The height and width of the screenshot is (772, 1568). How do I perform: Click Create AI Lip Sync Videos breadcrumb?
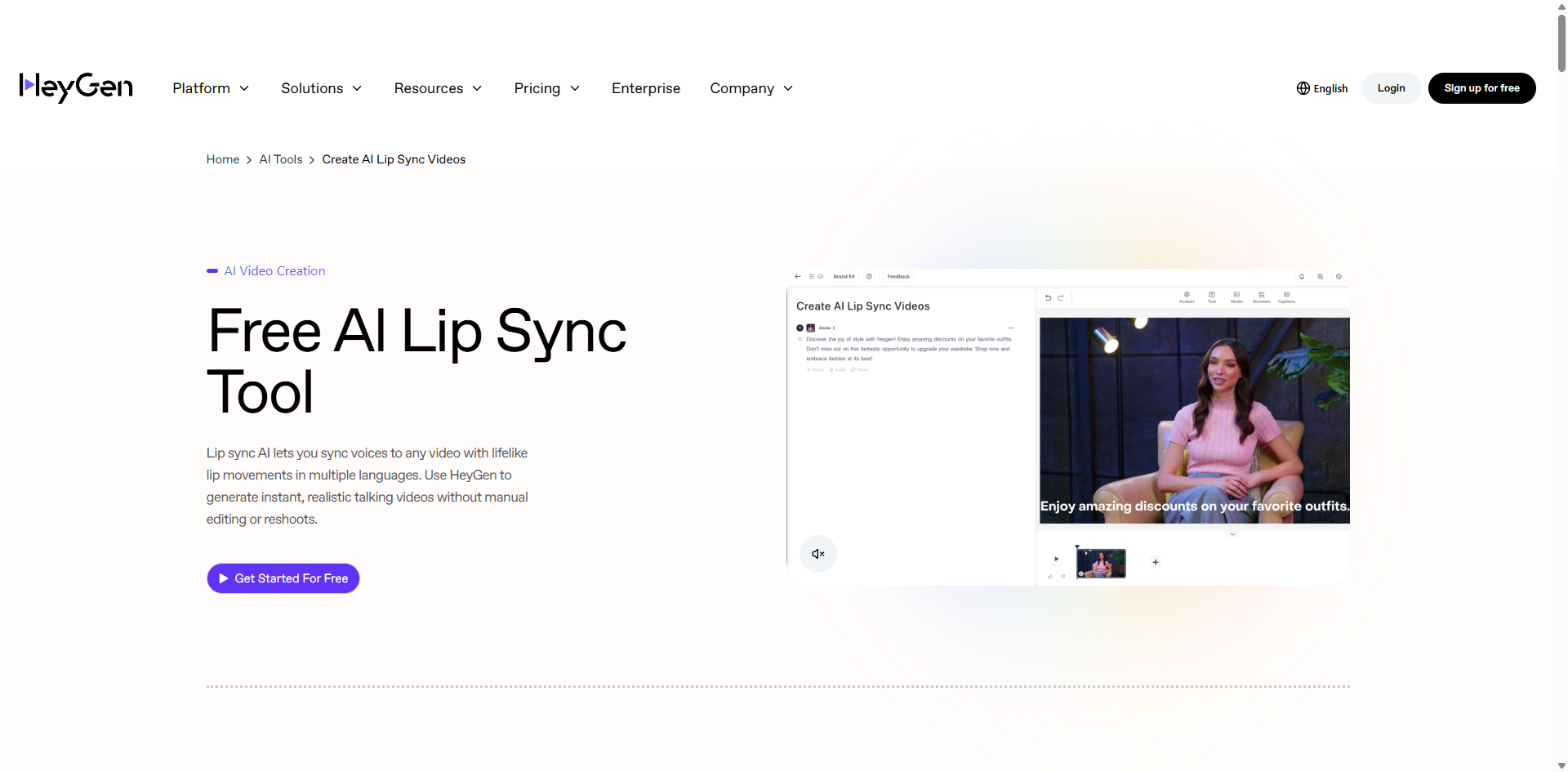(394, 159)
